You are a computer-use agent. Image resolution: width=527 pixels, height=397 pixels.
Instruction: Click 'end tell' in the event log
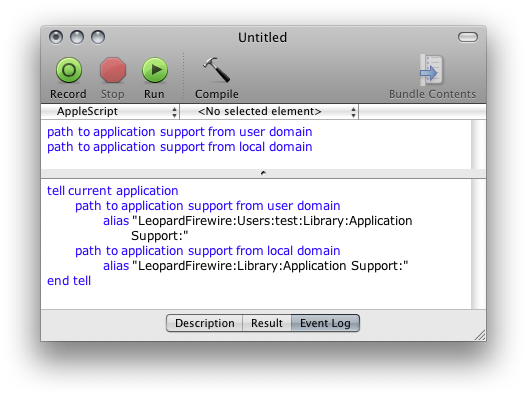(x=69, y=281)
